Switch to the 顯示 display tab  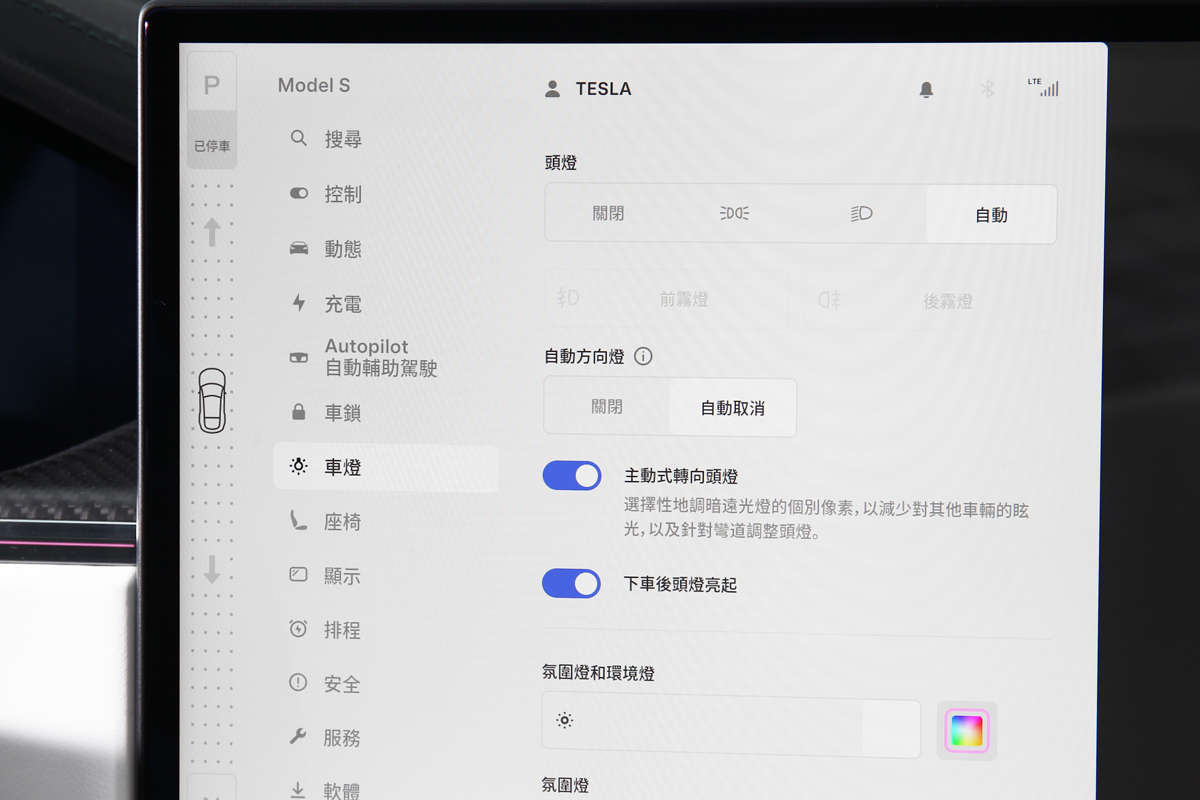[x=343, y=575]
